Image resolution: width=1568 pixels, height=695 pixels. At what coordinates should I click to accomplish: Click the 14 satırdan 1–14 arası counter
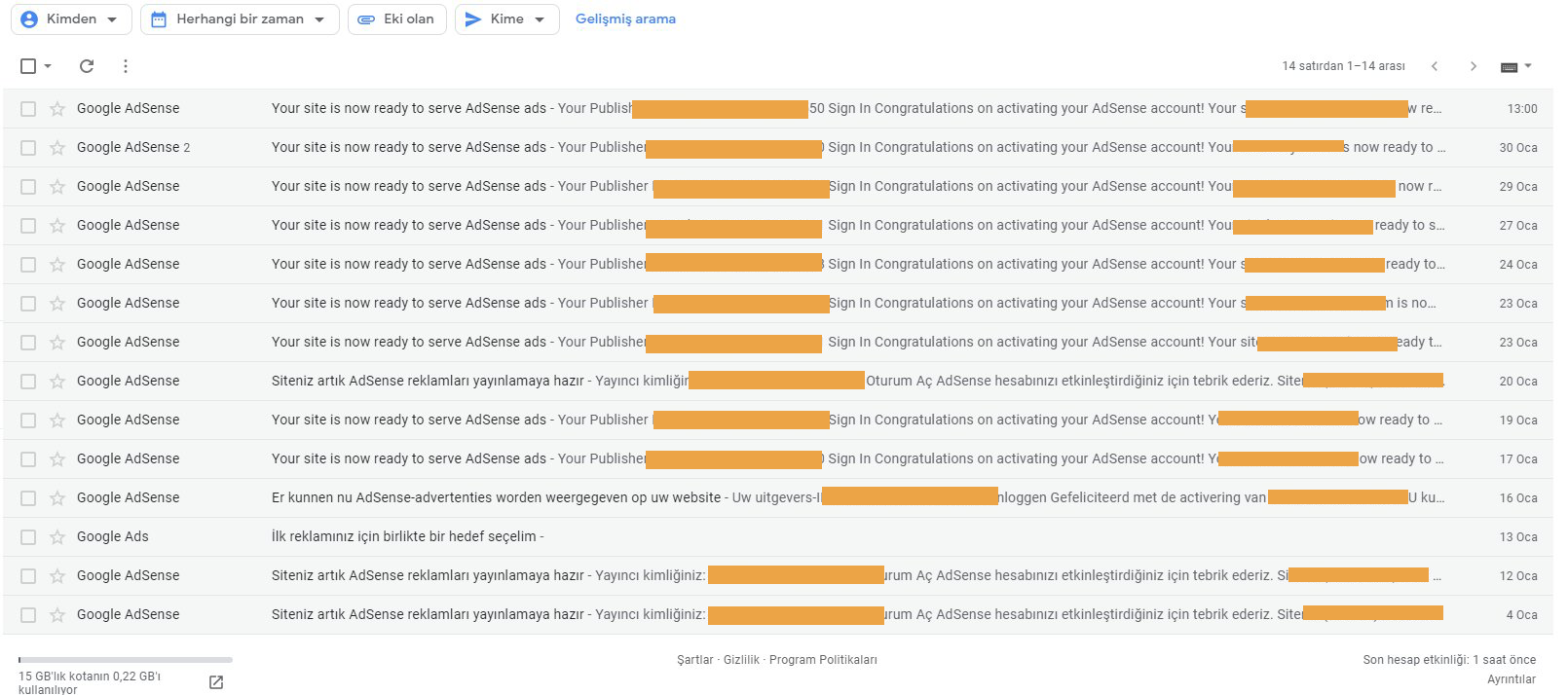click(x=1343, y=66)
